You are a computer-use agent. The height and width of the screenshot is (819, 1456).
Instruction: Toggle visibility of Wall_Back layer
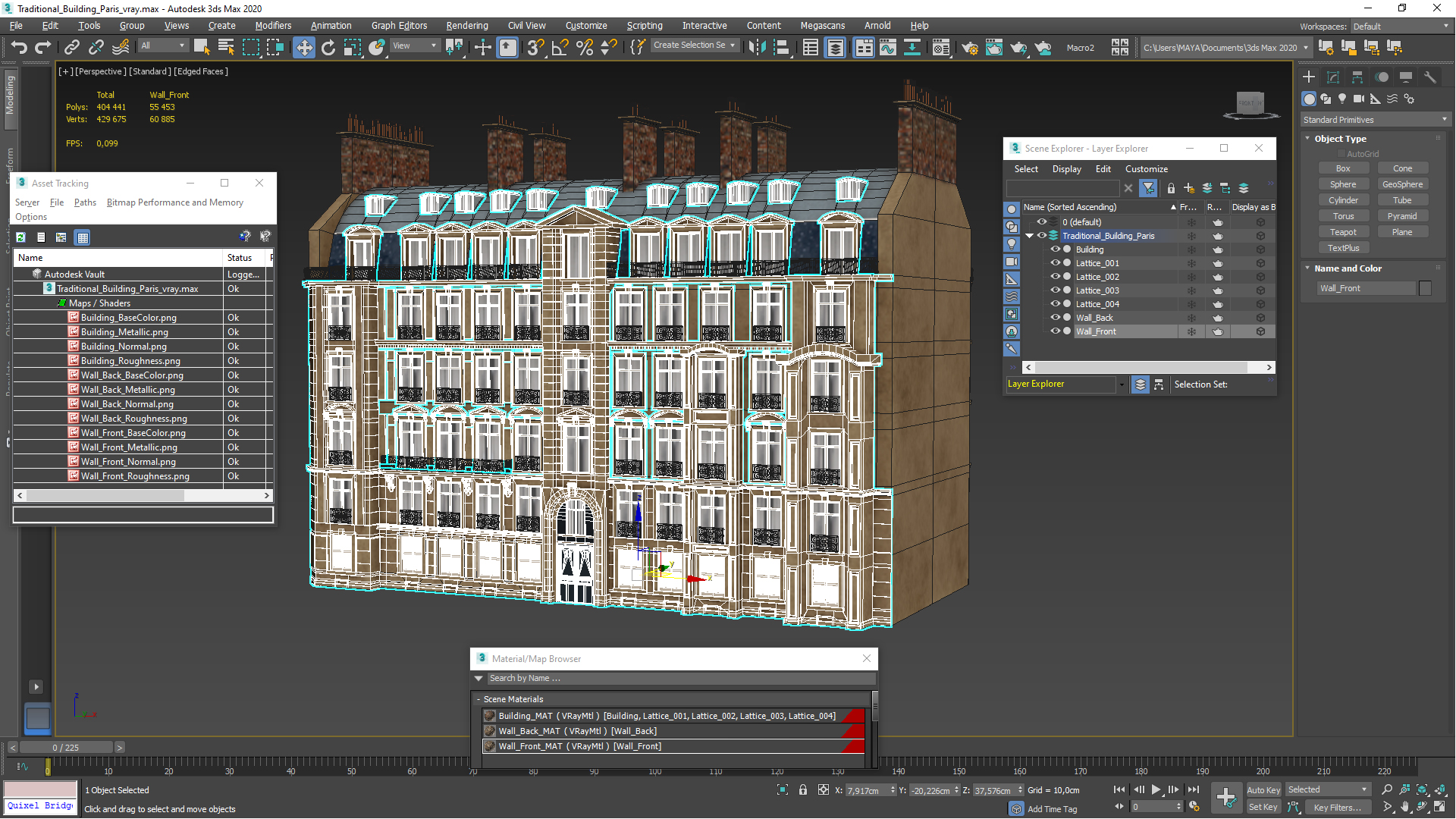click(1053, 317)
